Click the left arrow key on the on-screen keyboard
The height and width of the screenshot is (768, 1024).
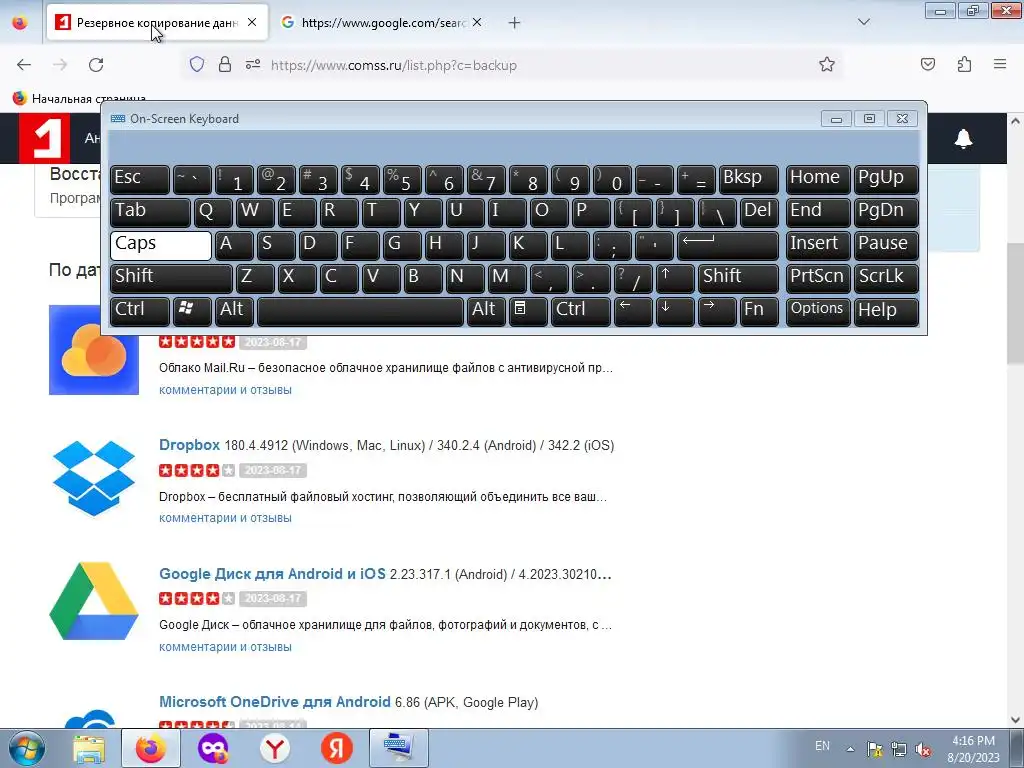633,311
